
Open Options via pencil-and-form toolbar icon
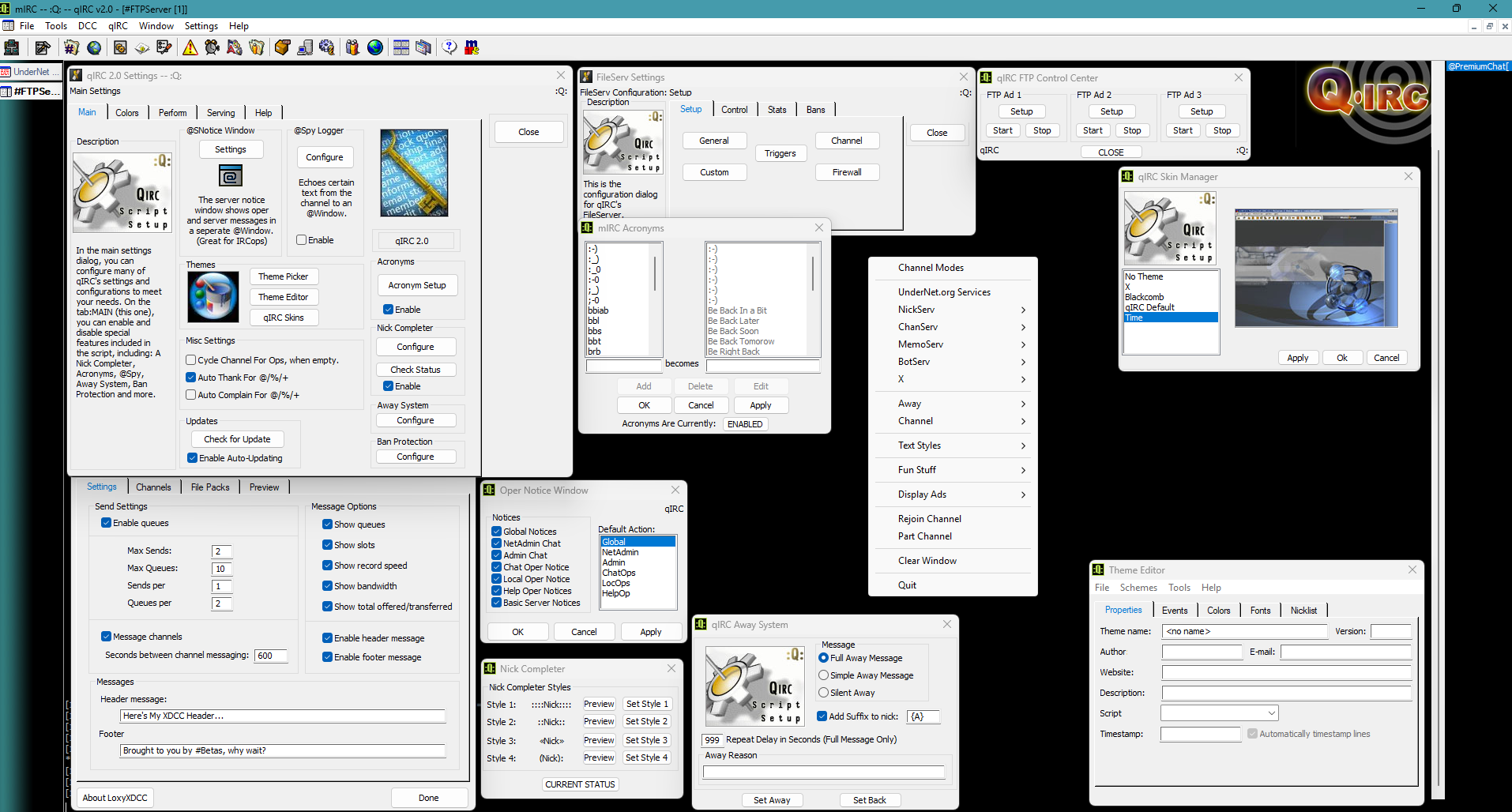click(43, 47)
